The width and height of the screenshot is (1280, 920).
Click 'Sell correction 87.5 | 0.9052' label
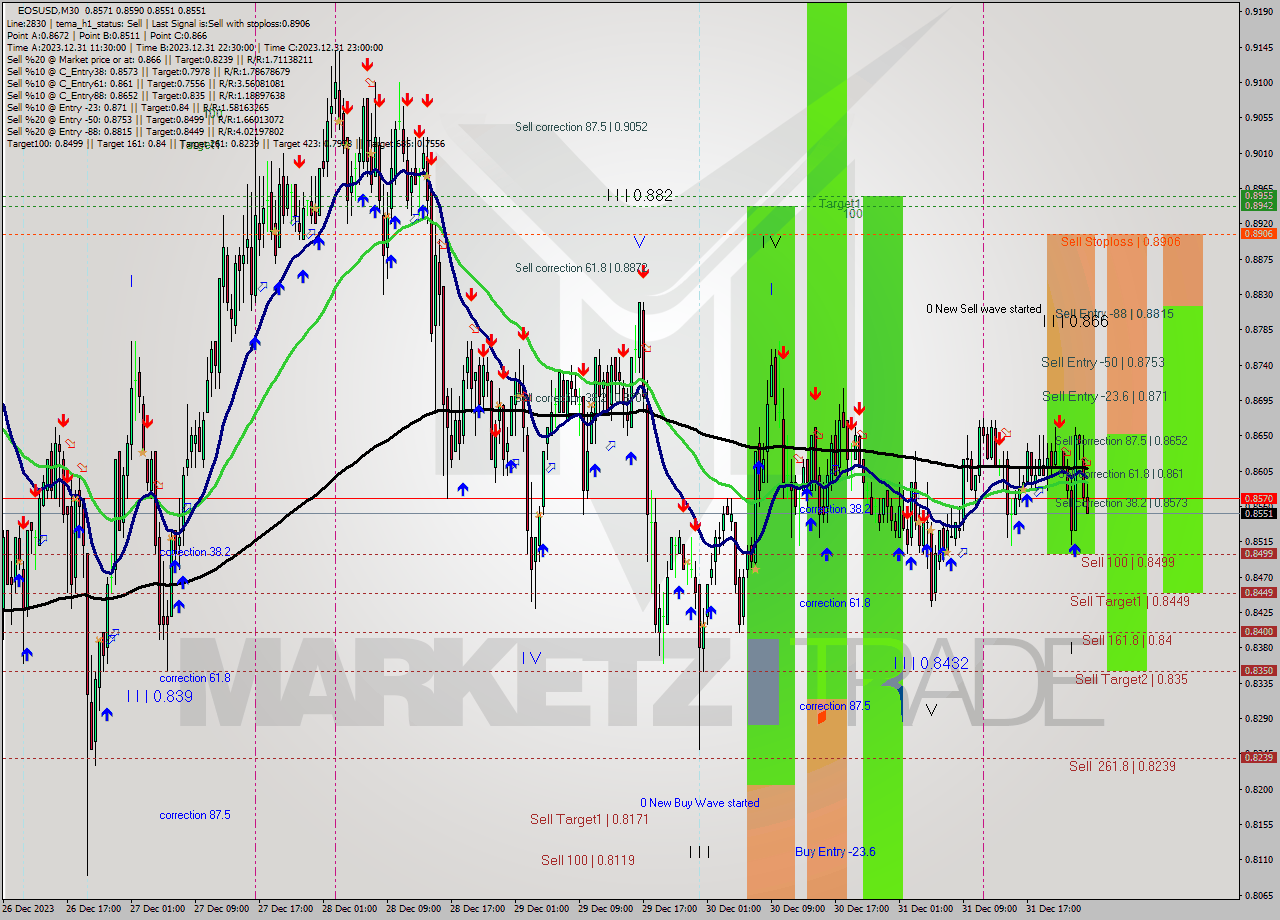[581, 127]
